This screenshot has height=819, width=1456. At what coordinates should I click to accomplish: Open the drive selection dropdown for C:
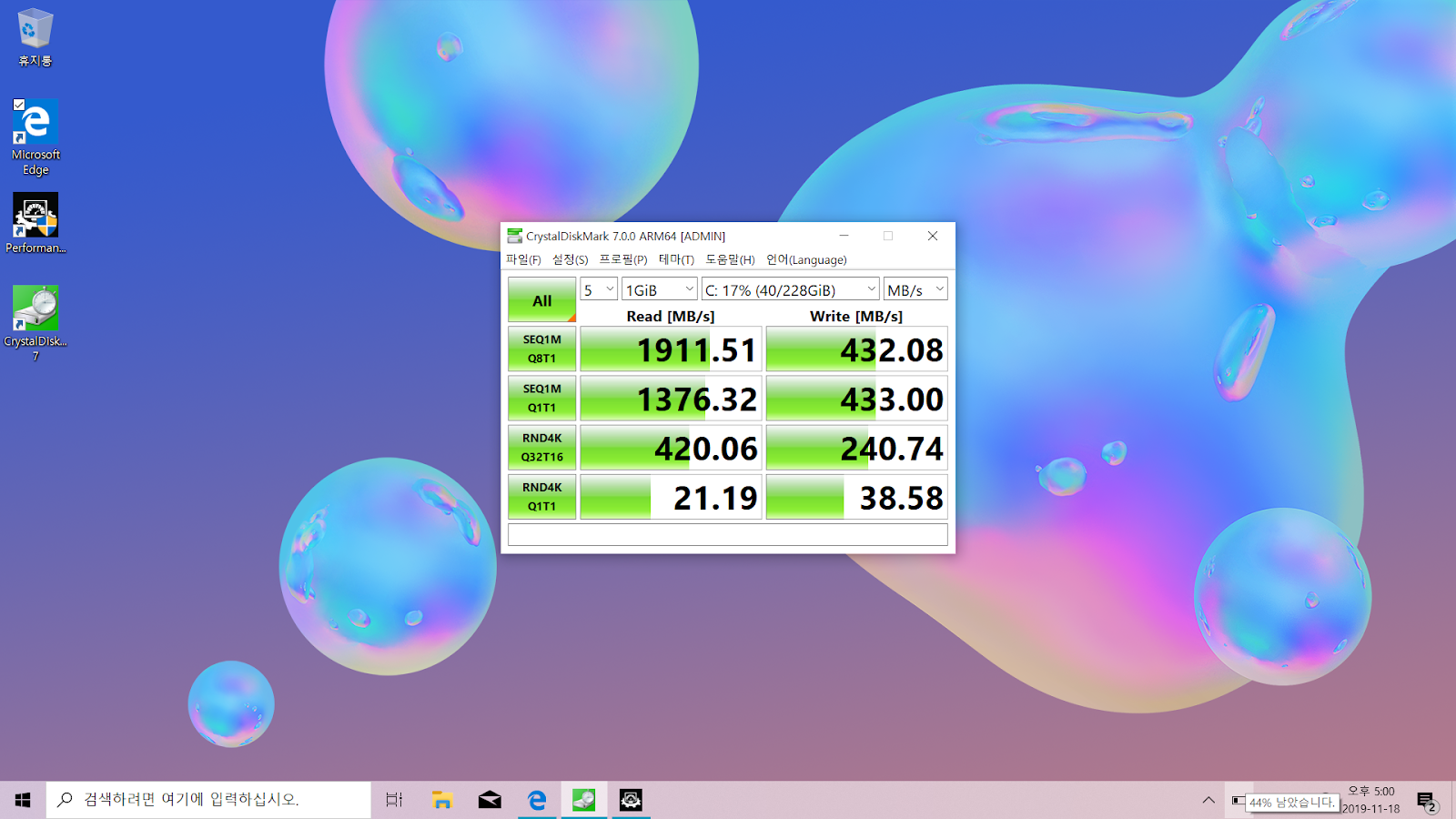tap(791, 289)
